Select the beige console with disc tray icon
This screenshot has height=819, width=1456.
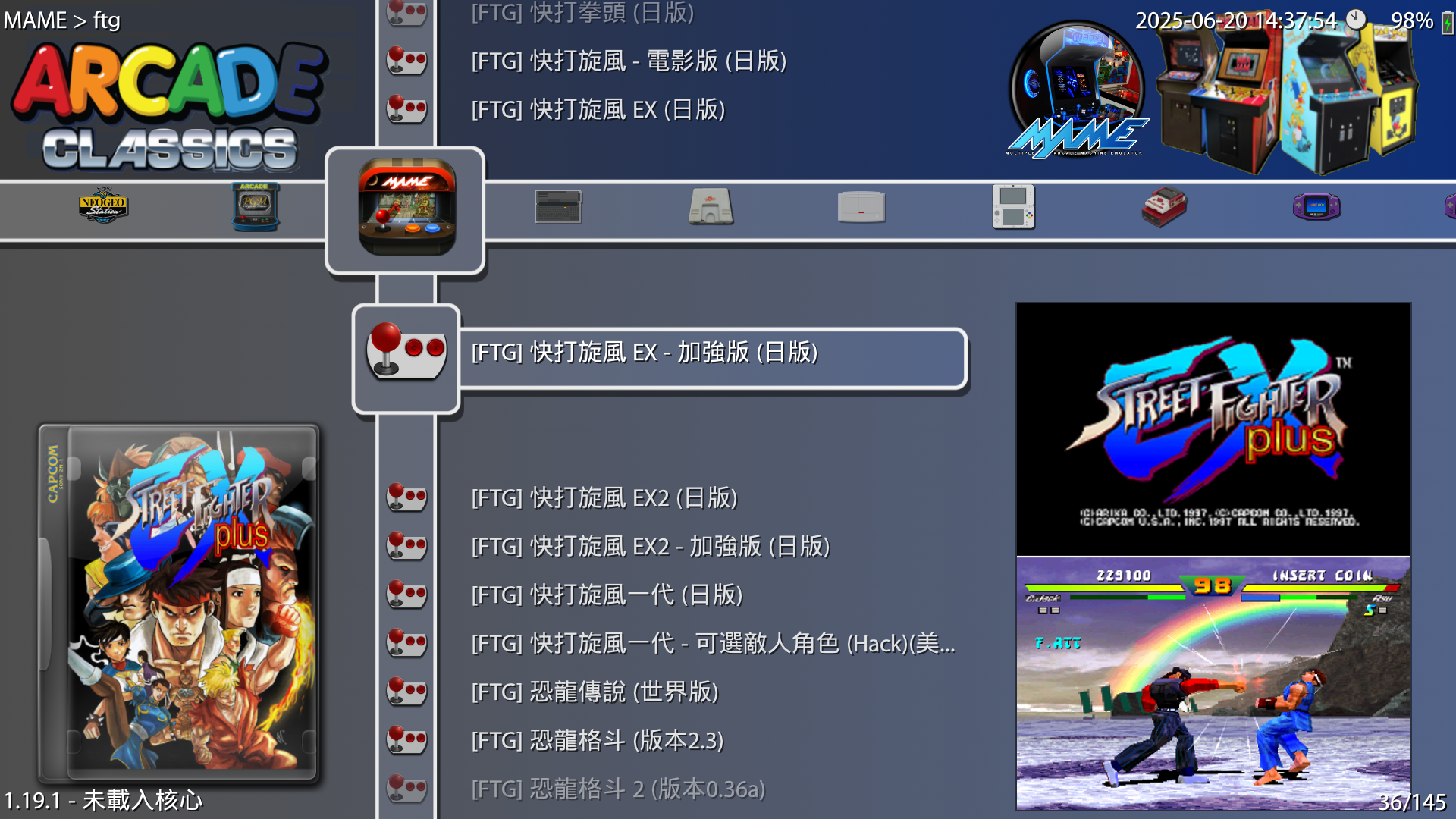coord(711,206)
